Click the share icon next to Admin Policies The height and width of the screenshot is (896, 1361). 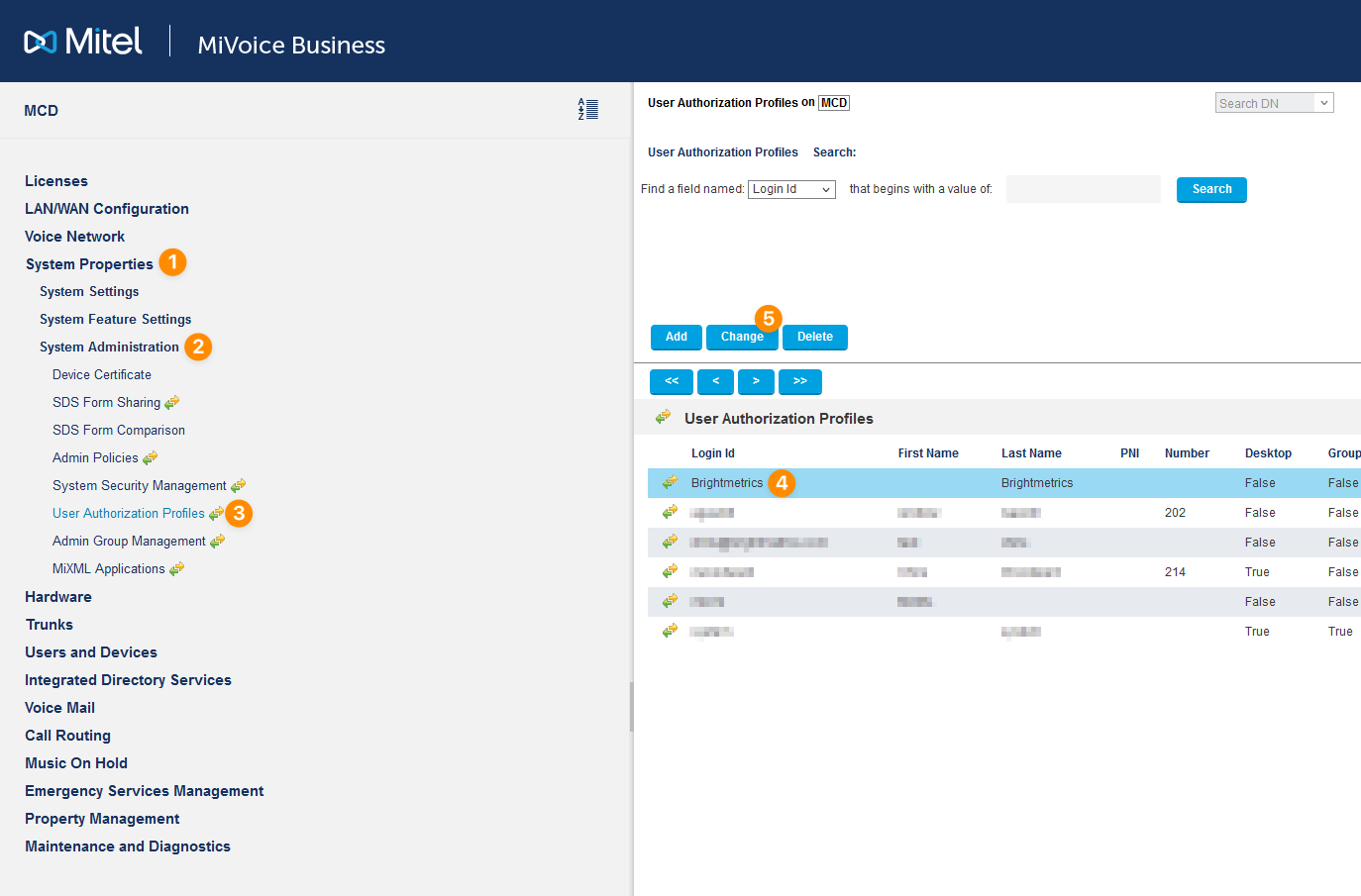[151, 457]
